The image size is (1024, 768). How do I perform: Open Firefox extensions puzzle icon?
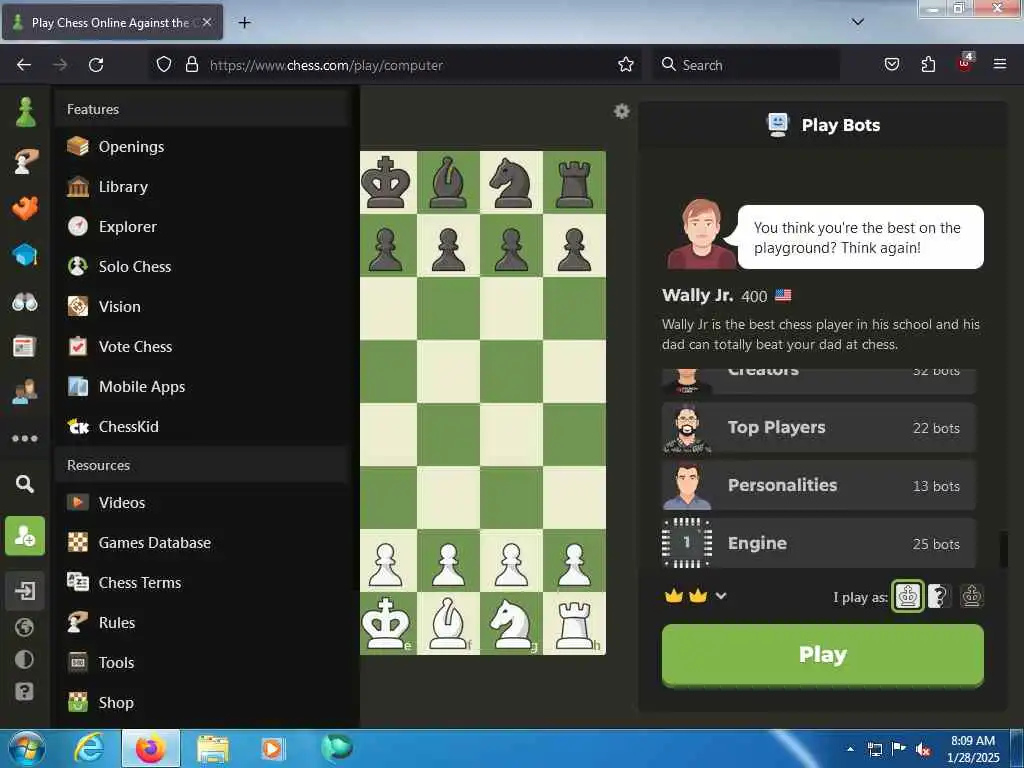pyautogui.click(x=928, y=64)
